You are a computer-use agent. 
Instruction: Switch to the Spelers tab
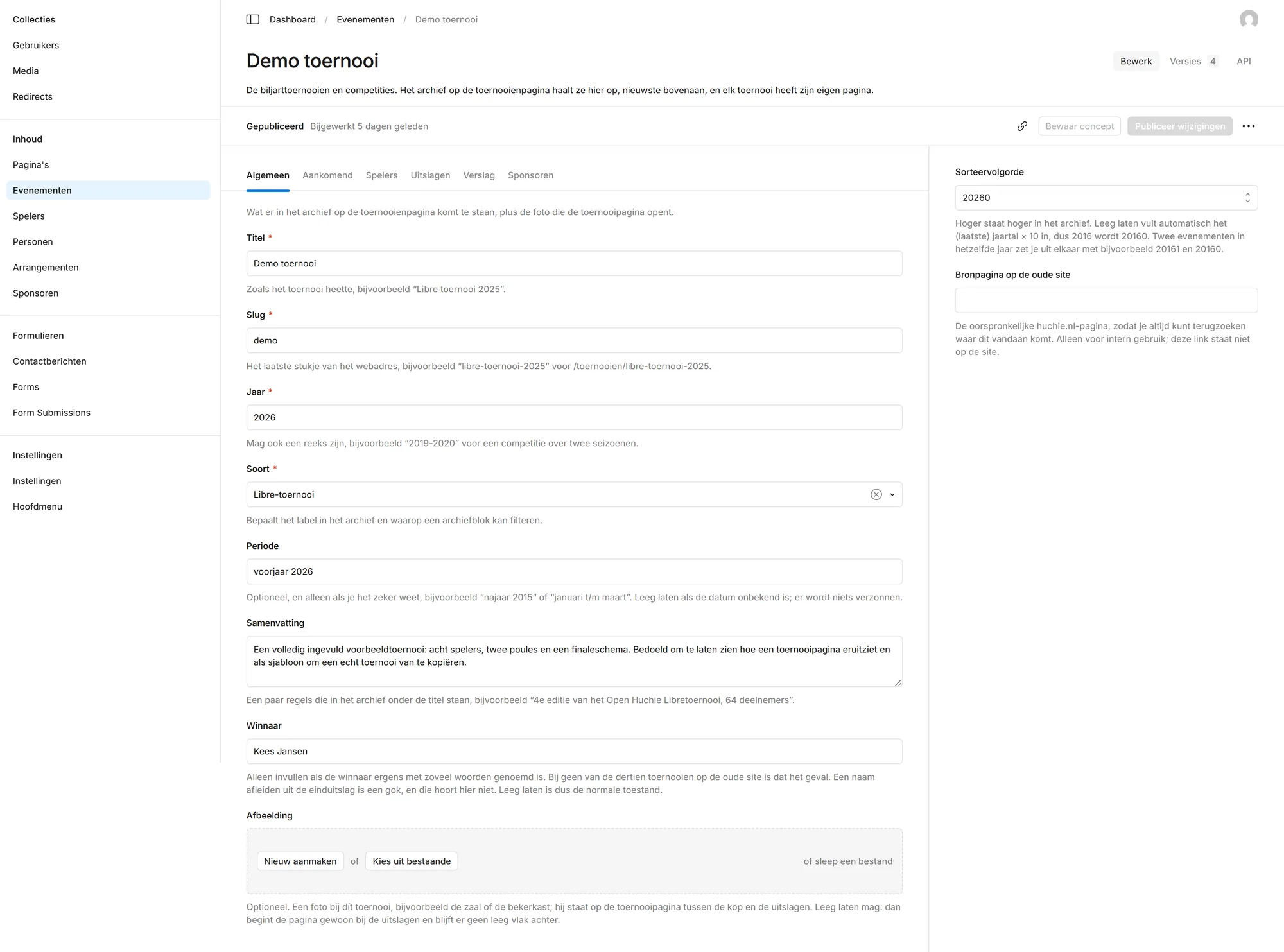point(381,175)
